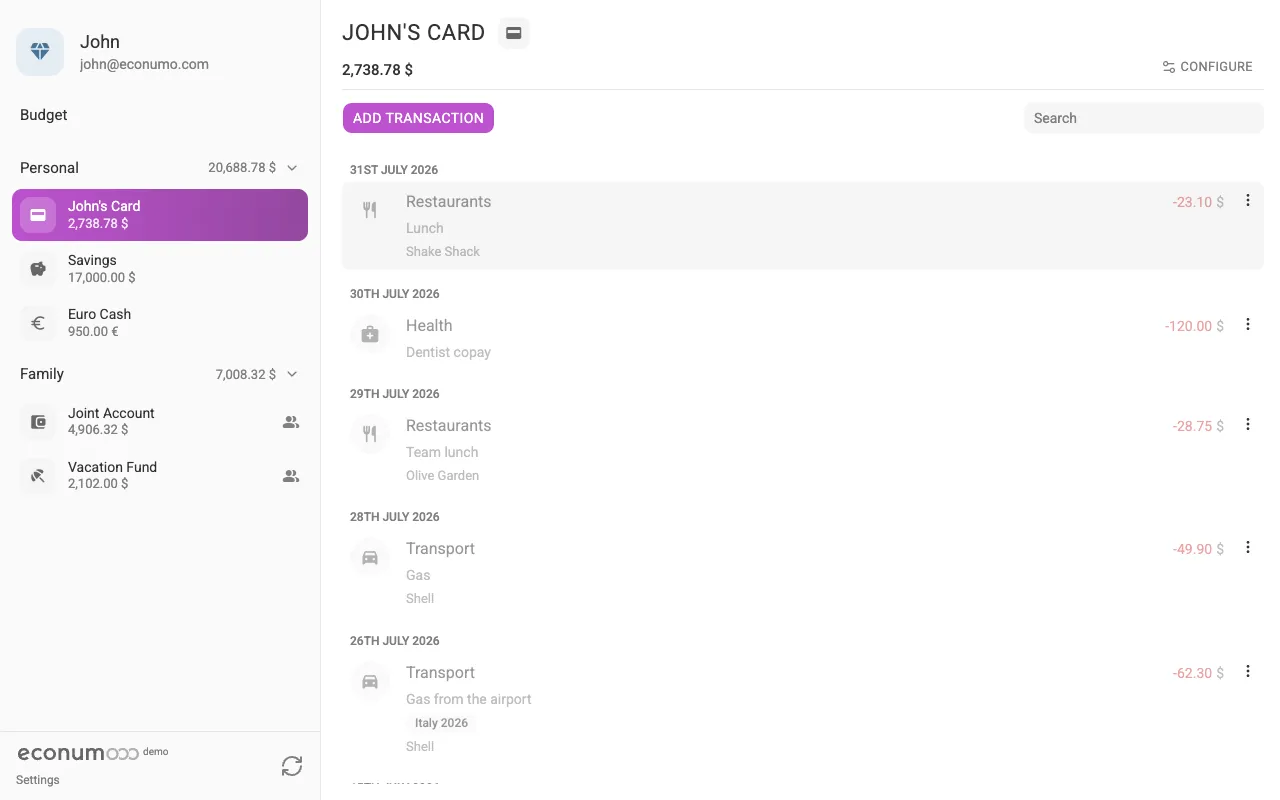Image resolution: width=1280 pixels, height=800 pixels.
Task: Click the medical kit icon on Health transaction
Action: (370, 334)
